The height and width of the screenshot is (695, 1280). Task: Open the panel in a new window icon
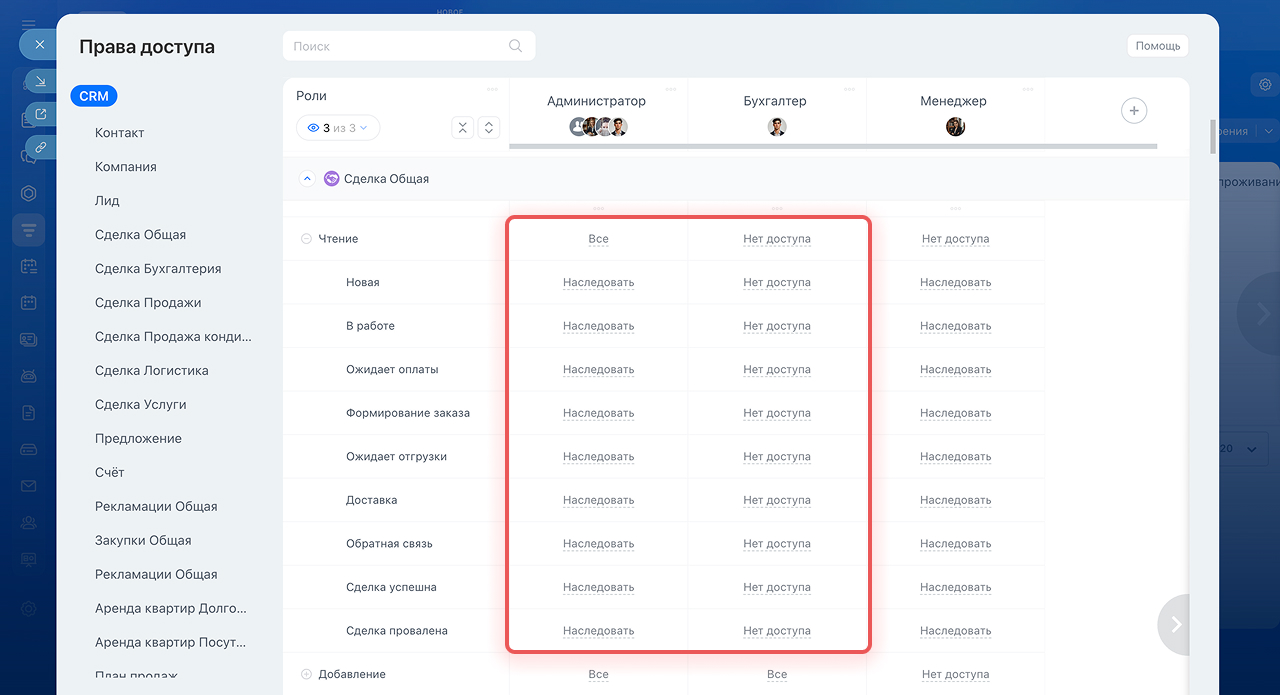click(41, 114)
